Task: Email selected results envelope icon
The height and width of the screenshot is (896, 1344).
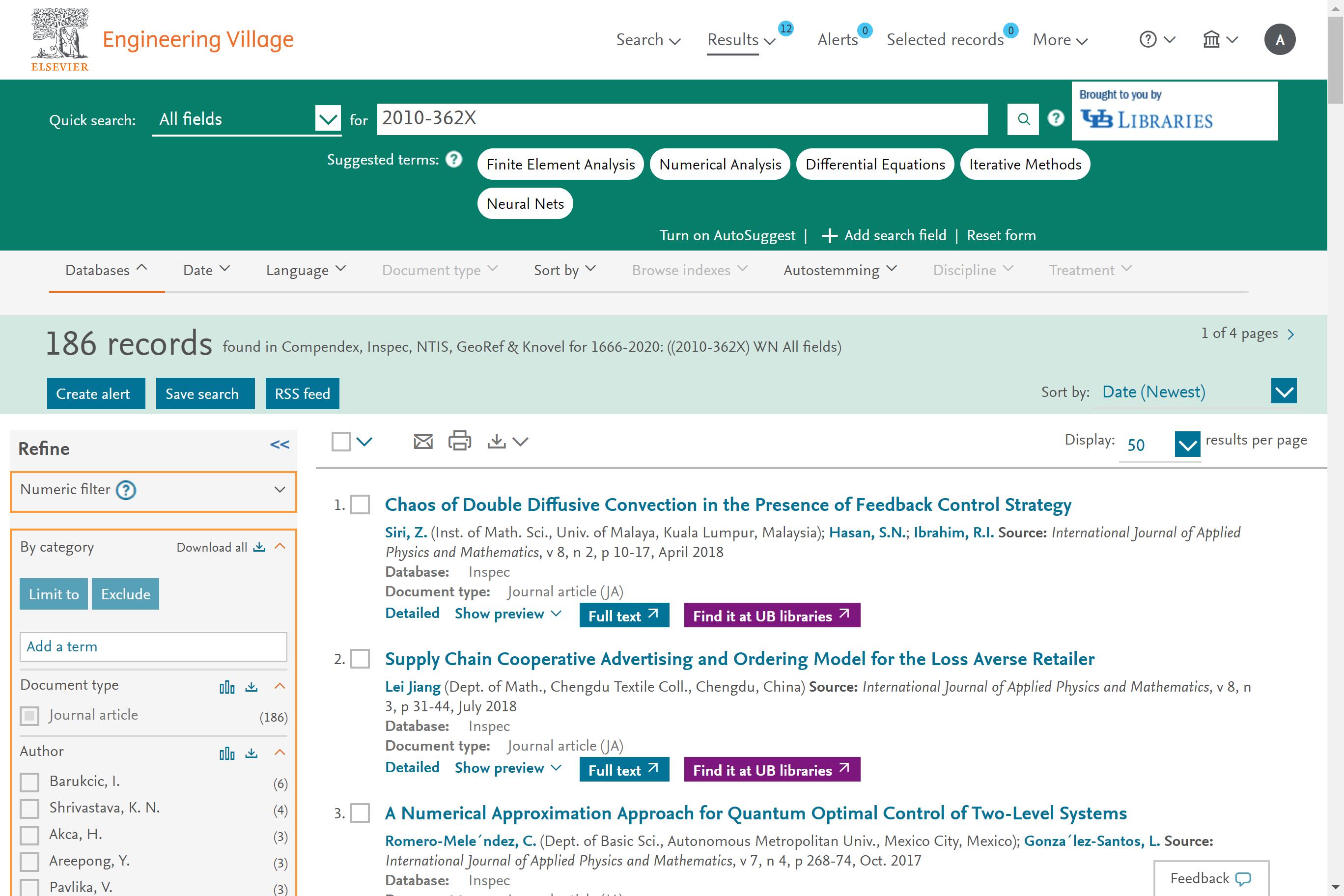Action: (423, 442)
